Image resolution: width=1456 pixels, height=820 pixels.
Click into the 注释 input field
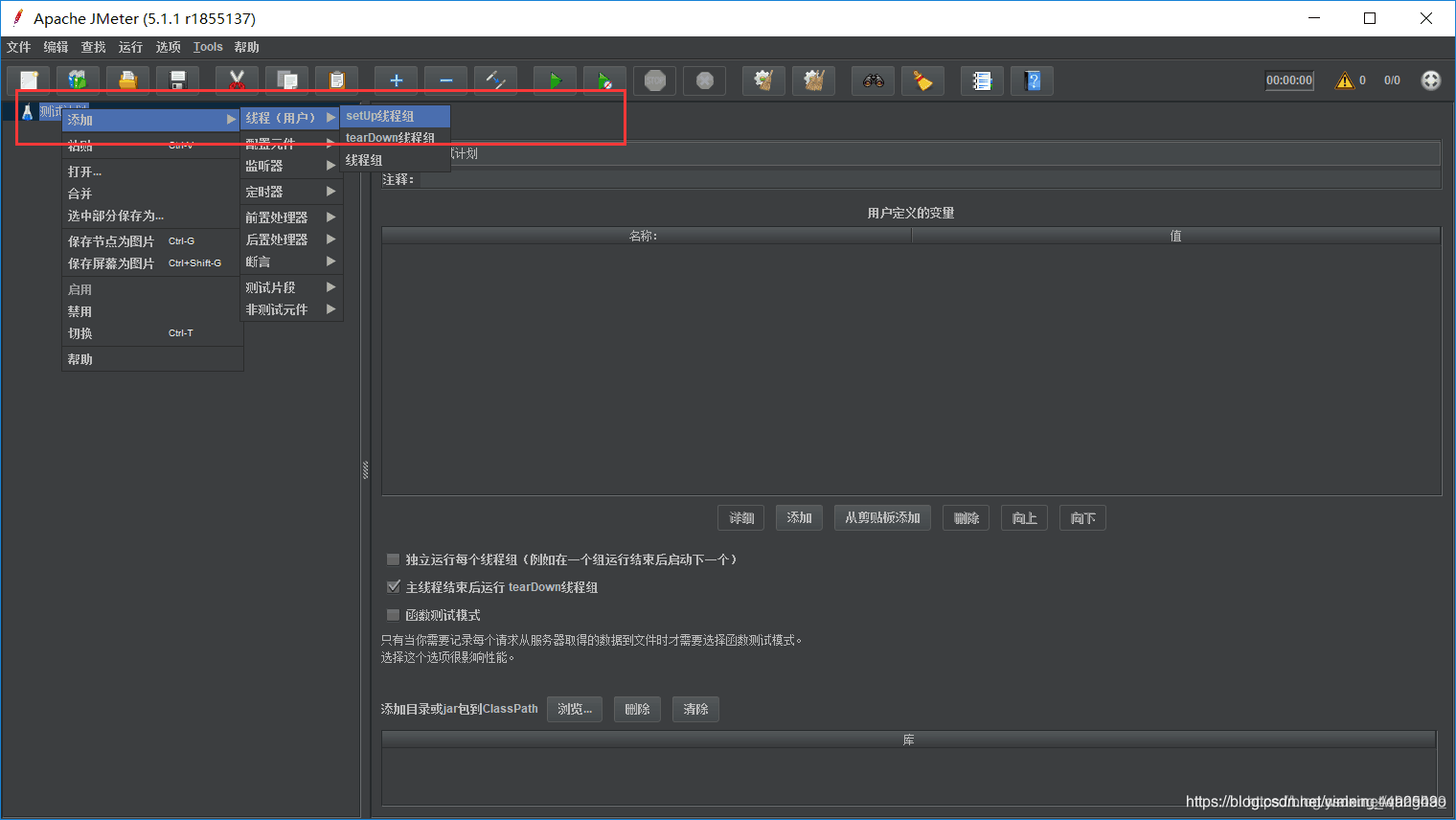pyautogui.click(x=929, y=179)
